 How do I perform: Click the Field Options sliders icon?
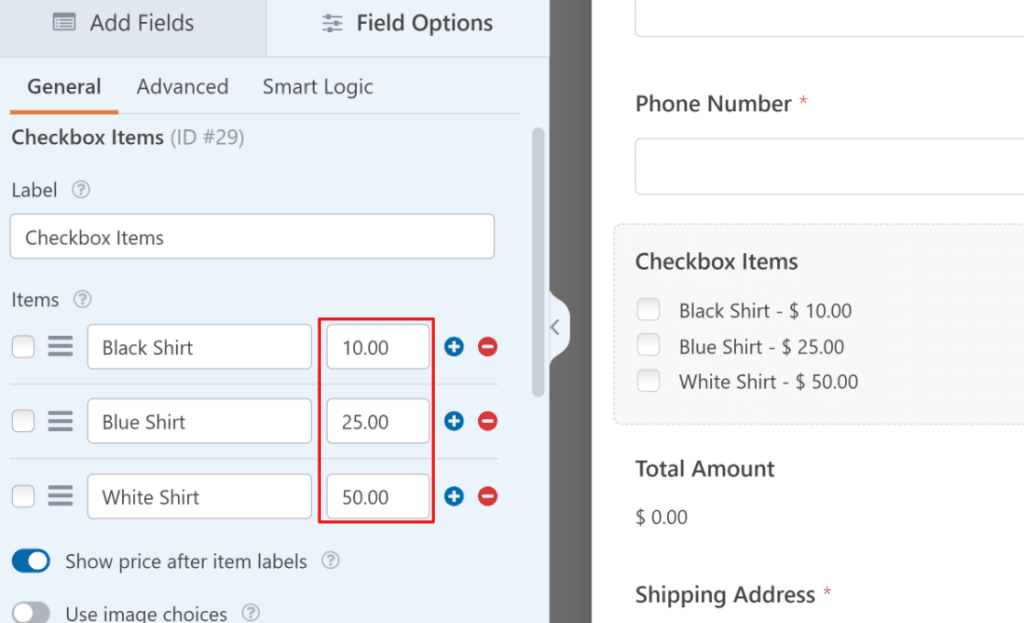click(x=330, y=22)
